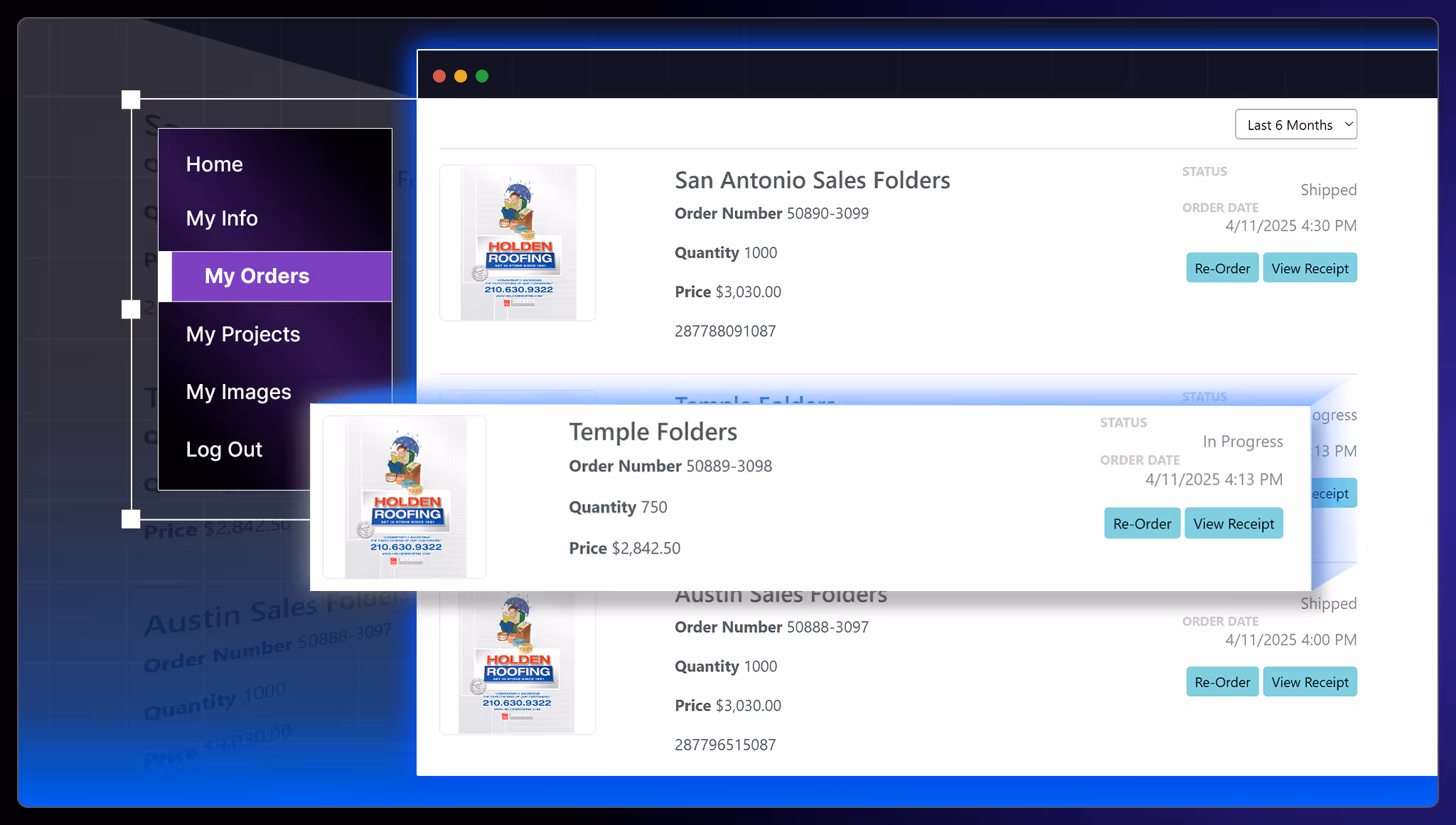Select the In Progress status text
The image size is (1456, 825).
(x=1243, y=442)
